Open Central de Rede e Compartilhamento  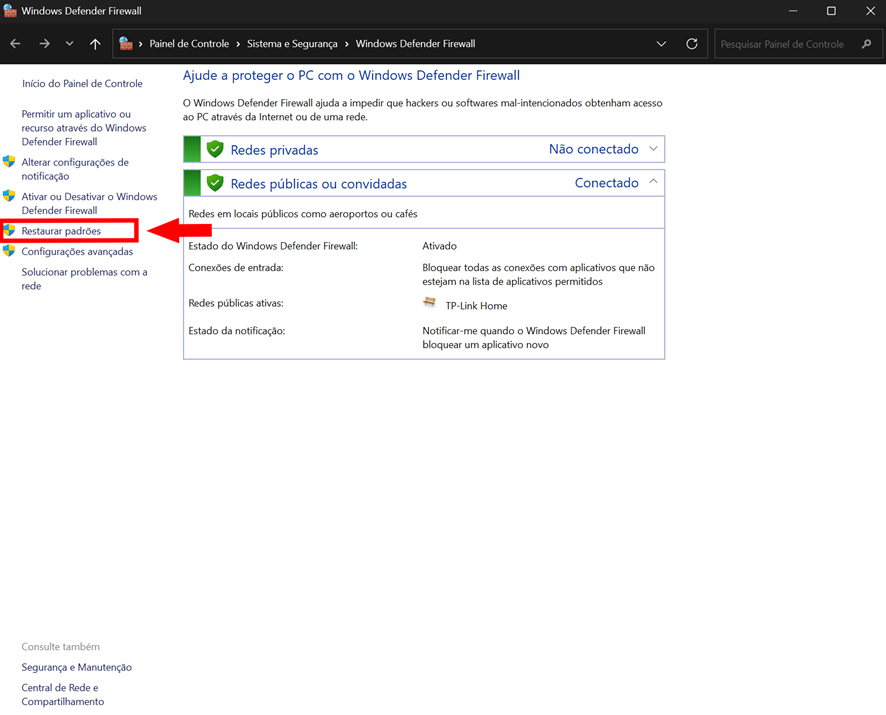(x=62, y=695)
